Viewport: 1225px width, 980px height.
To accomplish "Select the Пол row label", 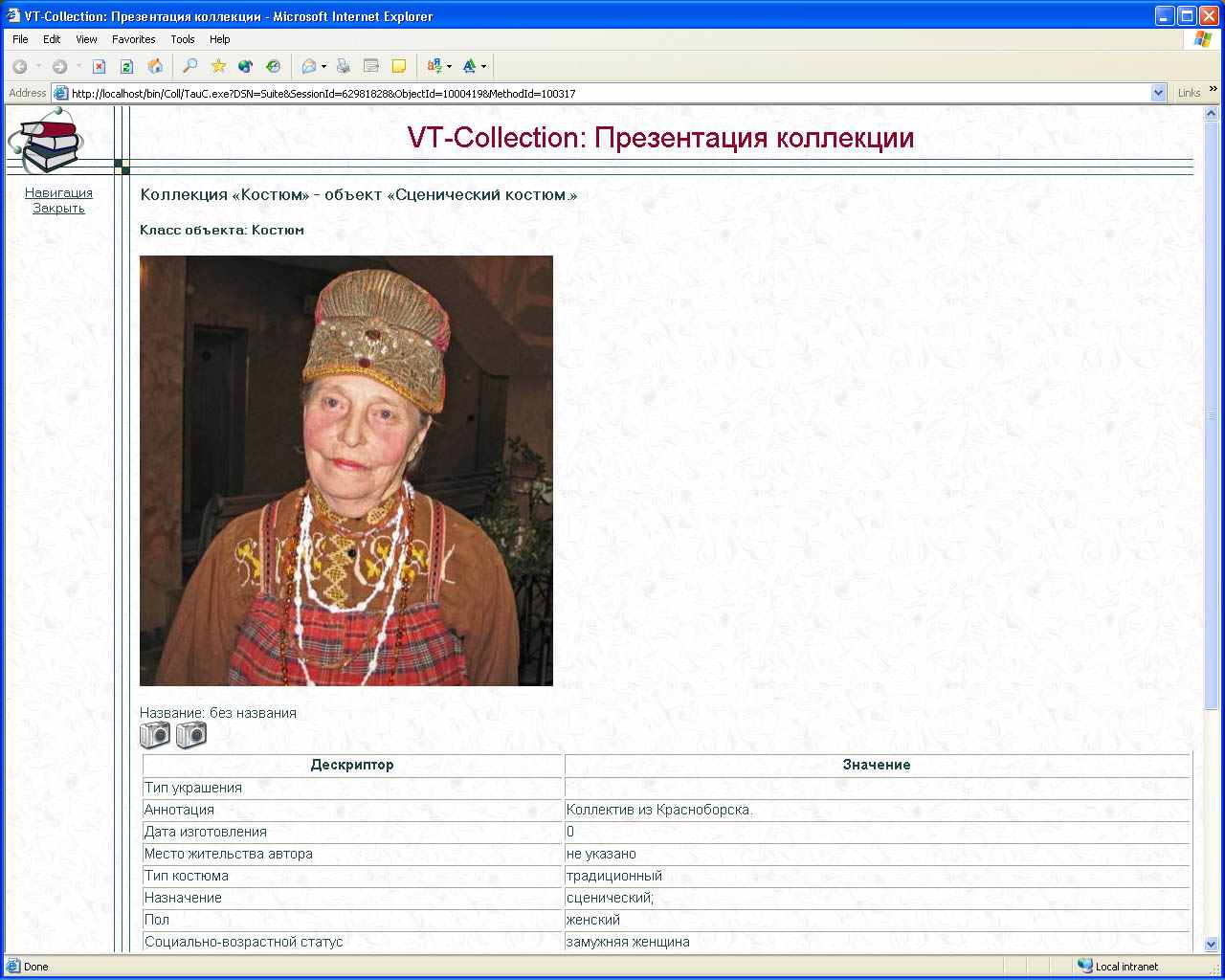I will [157, 920].
